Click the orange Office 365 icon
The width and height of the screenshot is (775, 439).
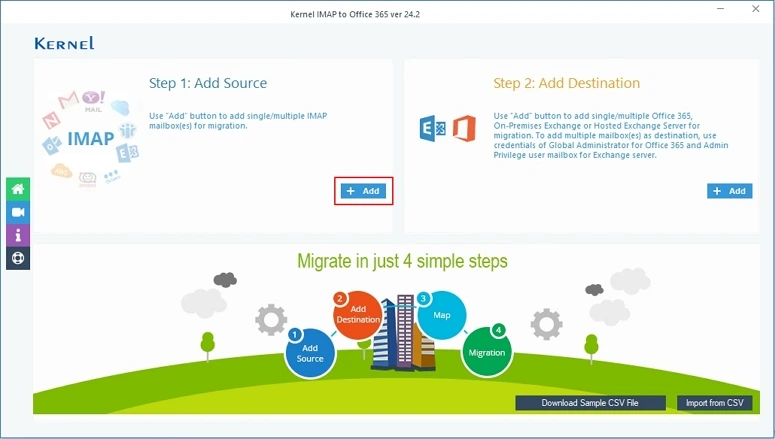tap(463, 130)
